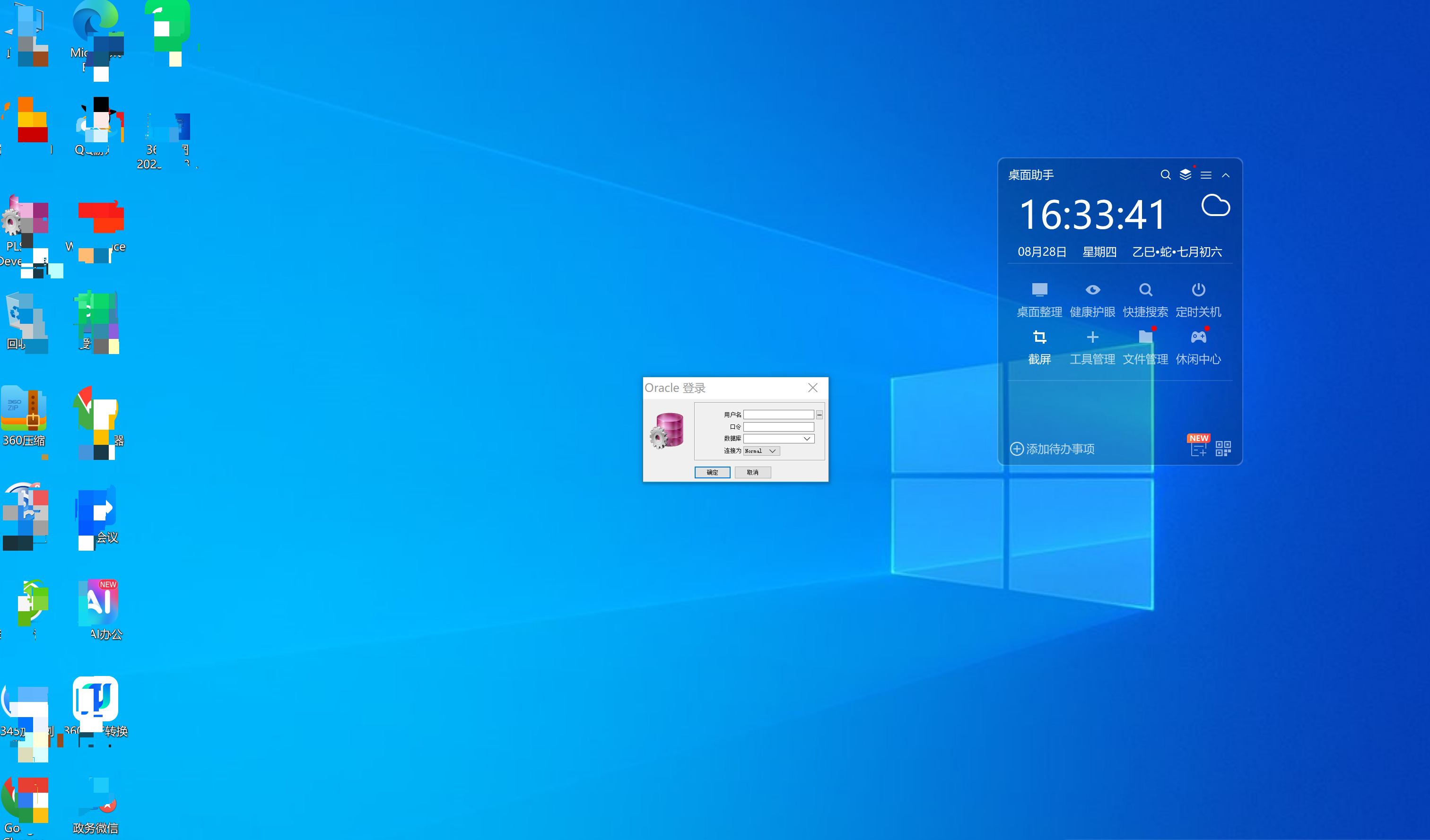Click the 16:33:41 clock text
The width and height of the screenshot is (1430, 840).
1092,215
